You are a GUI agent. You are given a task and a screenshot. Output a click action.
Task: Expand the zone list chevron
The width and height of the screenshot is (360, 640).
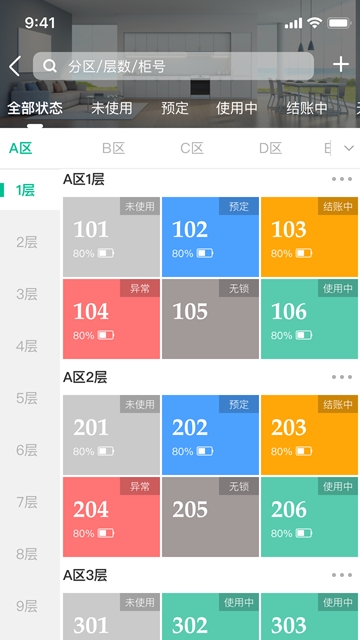pos(349,148)
